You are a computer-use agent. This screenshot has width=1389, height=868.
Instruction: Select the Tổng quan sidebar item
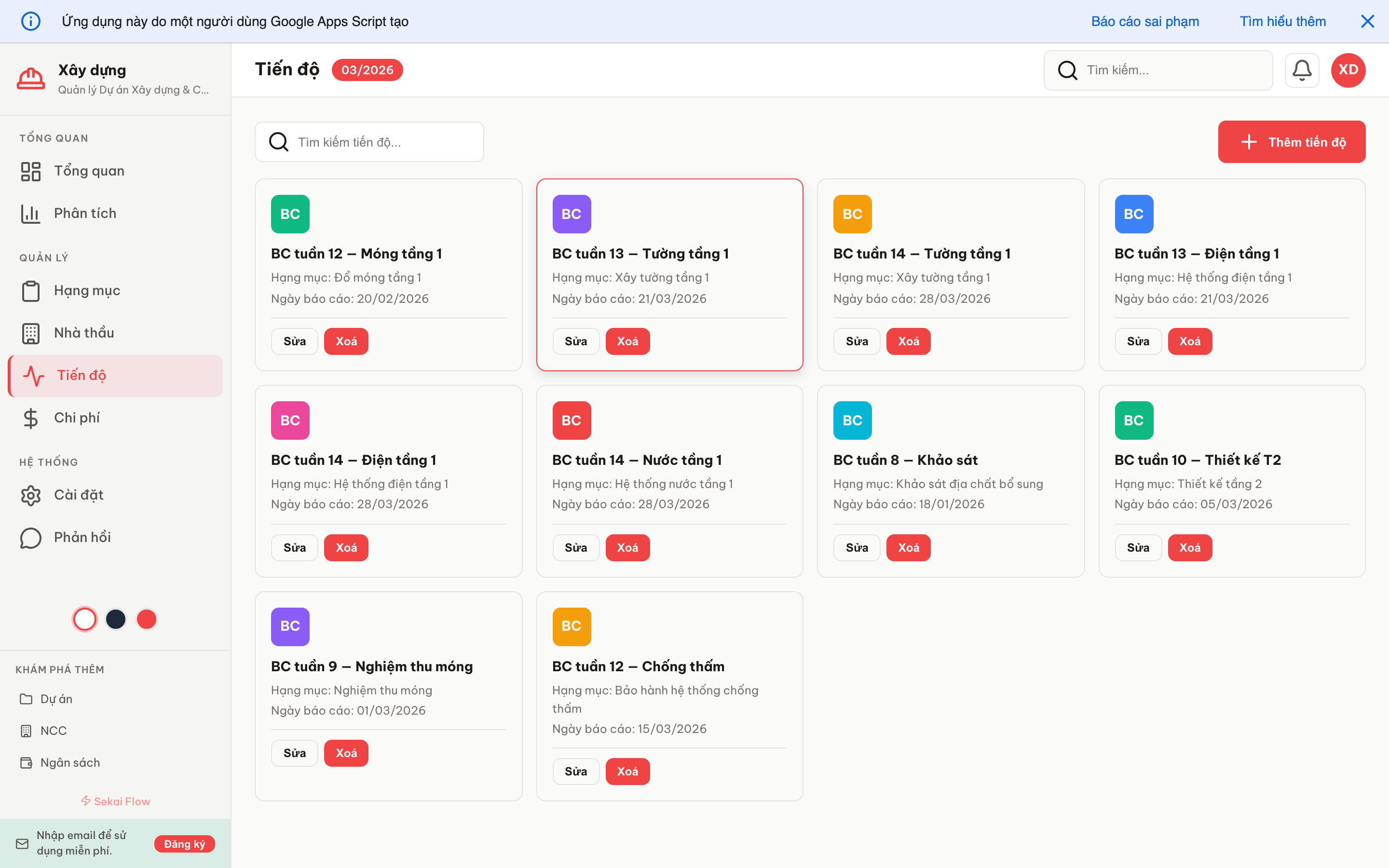89,171
